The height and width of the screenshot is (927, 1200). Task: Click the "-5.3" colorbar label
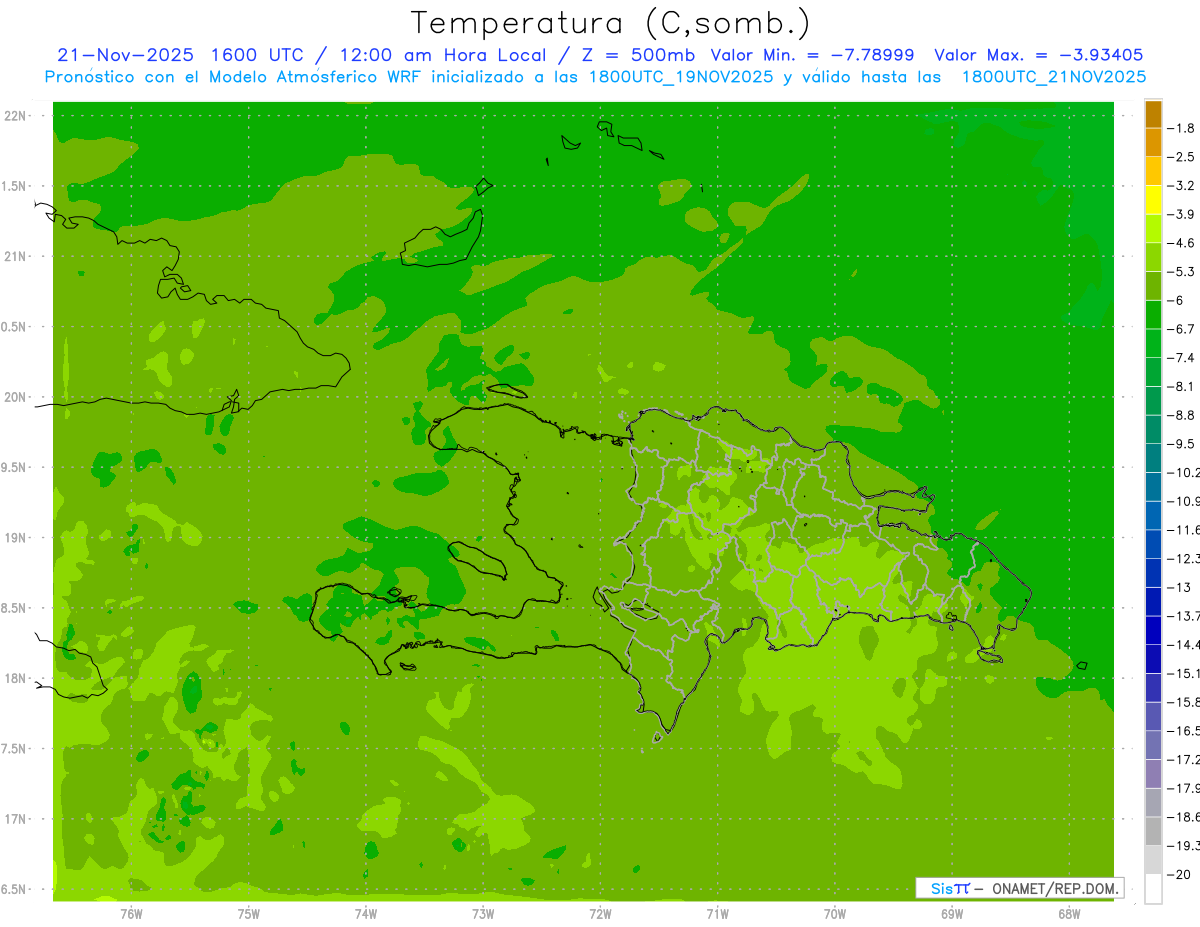[1182, 272]
